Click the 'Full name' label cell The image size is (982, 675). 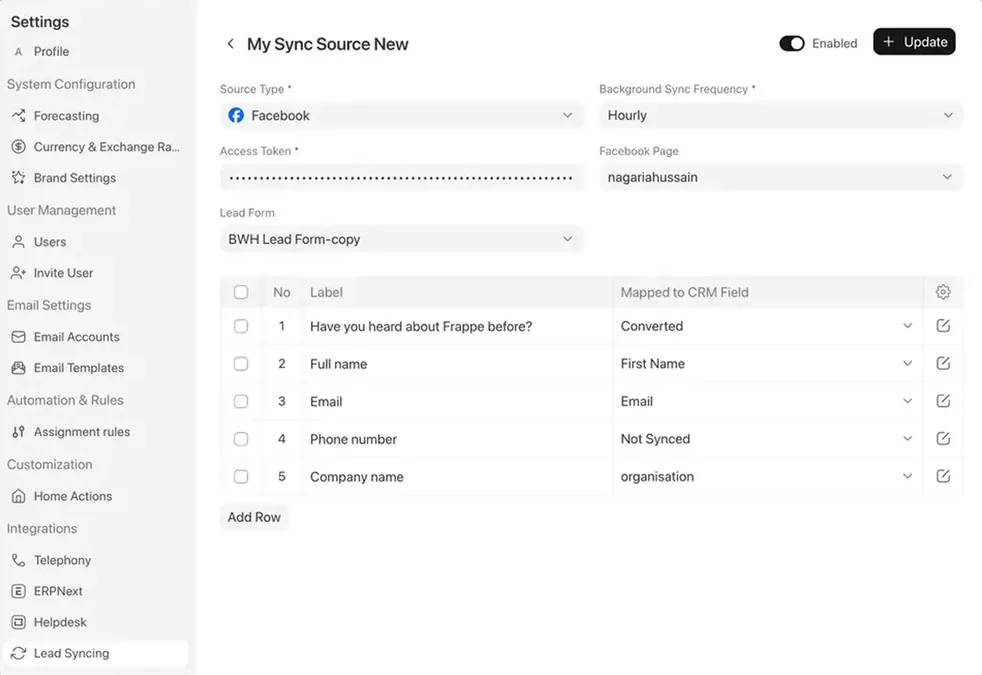(x=339, y=364)
